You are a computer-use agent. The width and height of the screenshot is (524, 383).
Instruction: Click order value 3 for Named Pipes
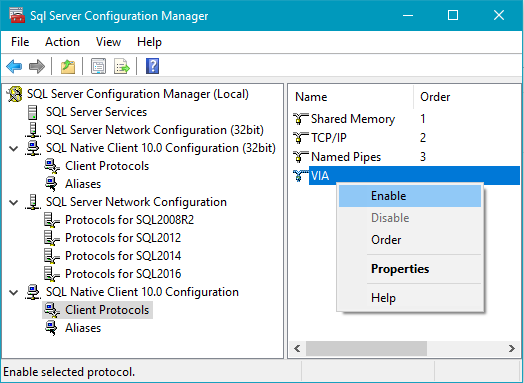click(x=423, y=157)
